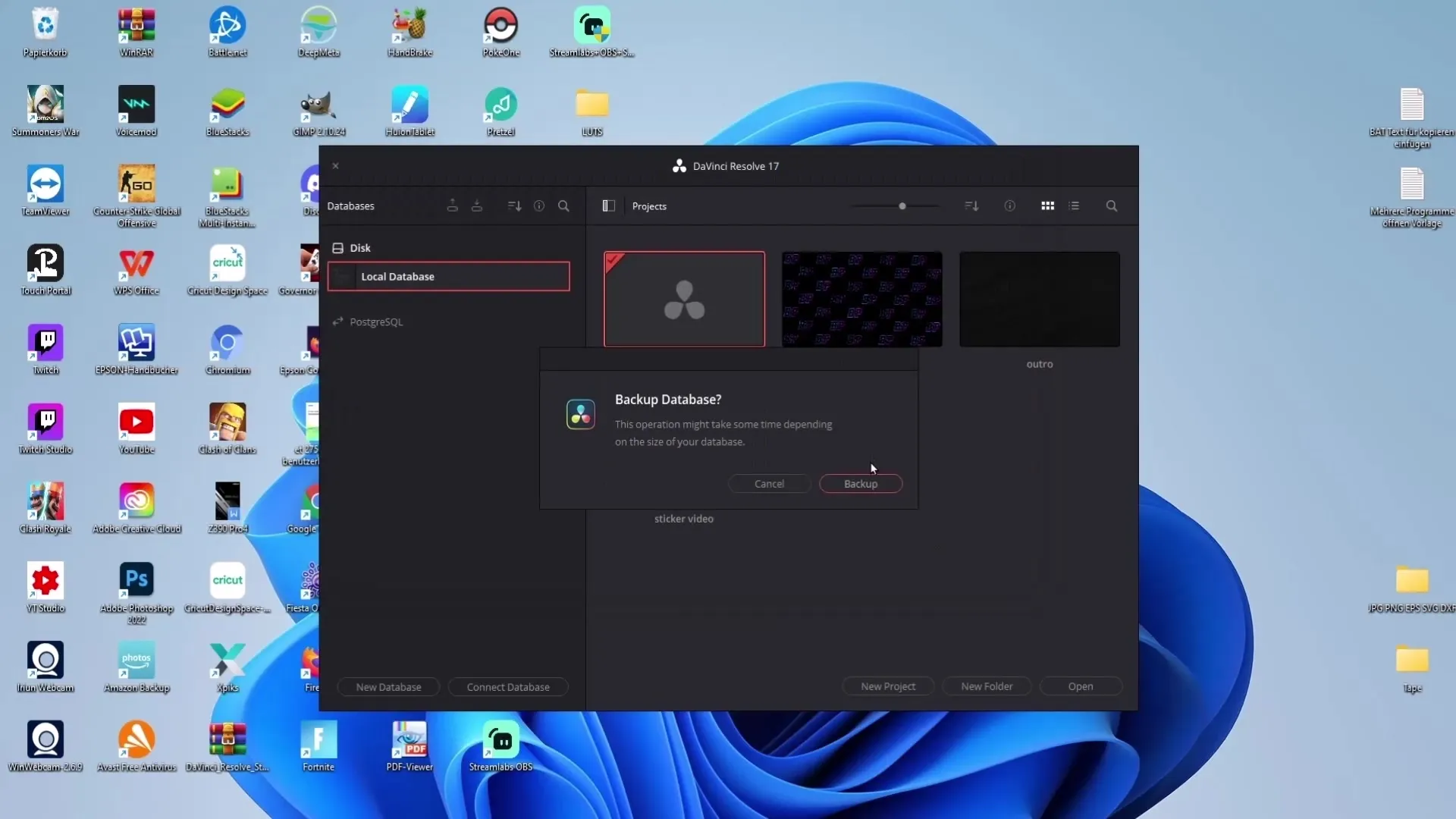Select the Local Database entry
Viewport: 1456px width, 819px height.
click(x=448, y=276)
